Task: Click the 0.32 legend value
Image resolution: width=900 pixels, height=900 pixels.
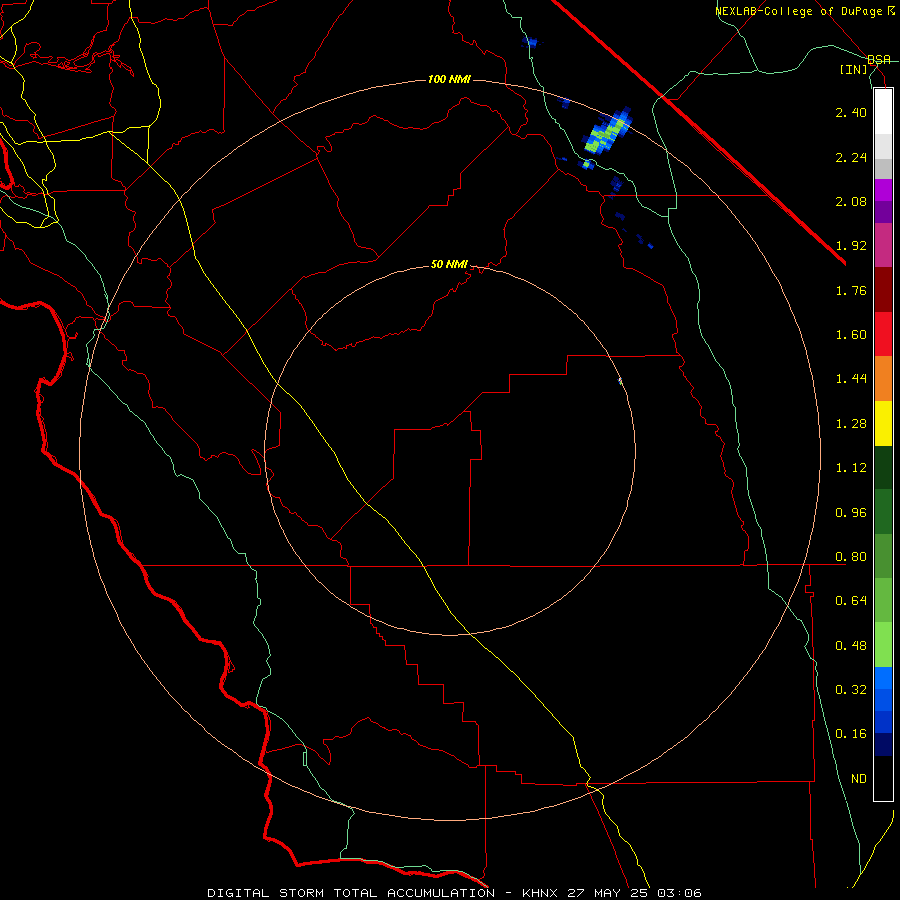Action: (851, 690)
